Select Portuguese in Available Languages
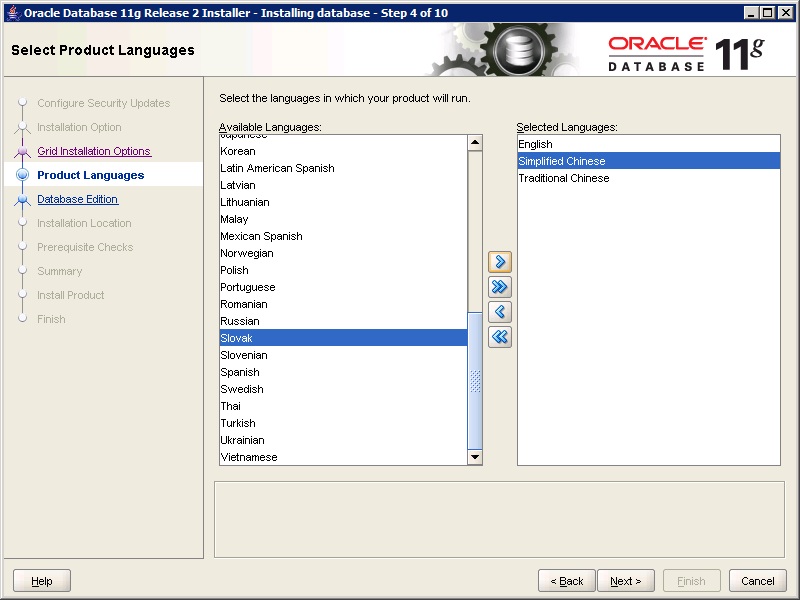 click(x=343, y=287)
